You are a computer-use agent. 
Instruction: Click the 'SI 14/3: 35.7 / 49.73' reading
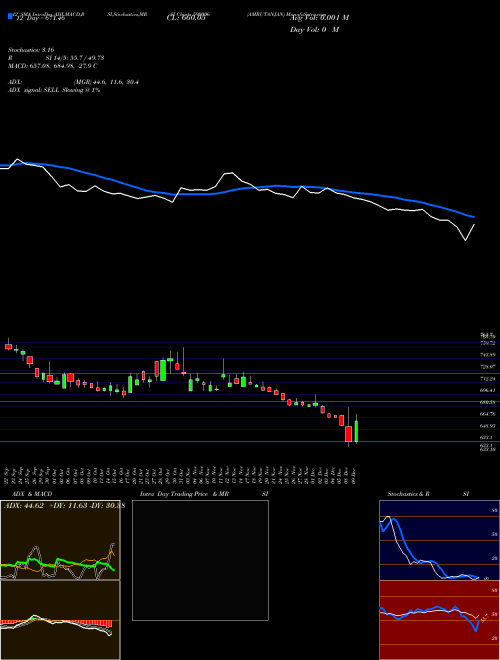75,58
